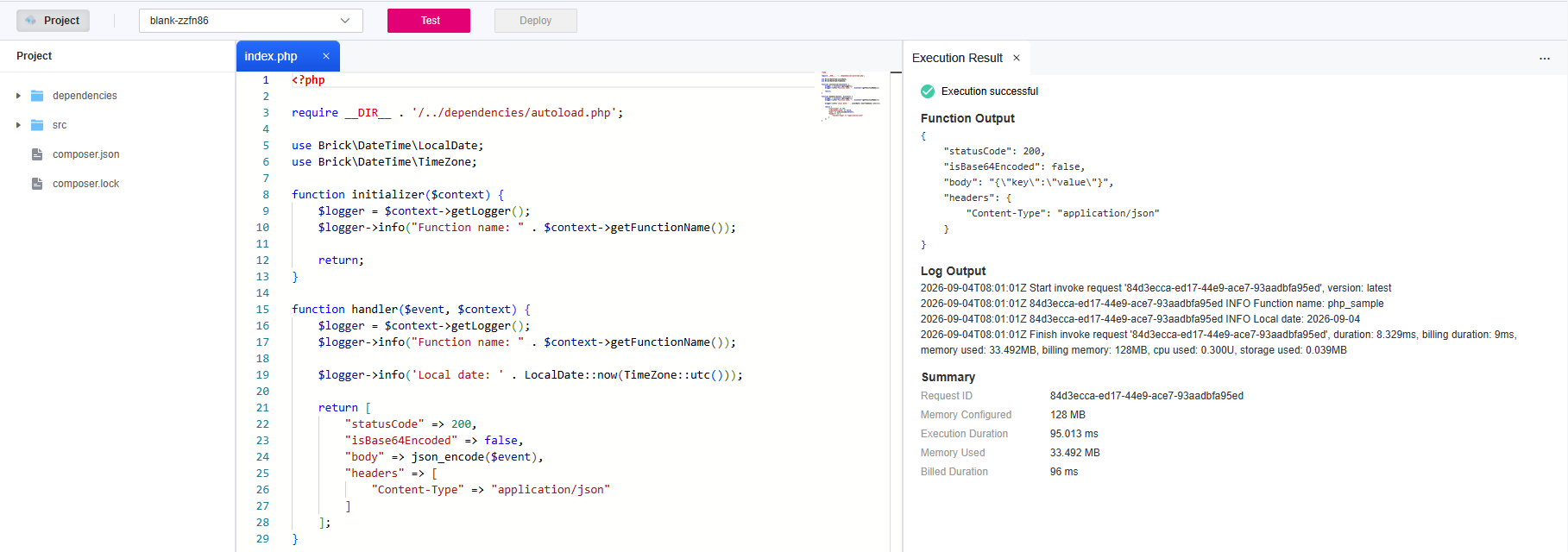Click the Log Output heading

pyautogui.click(x=953, y=271)
